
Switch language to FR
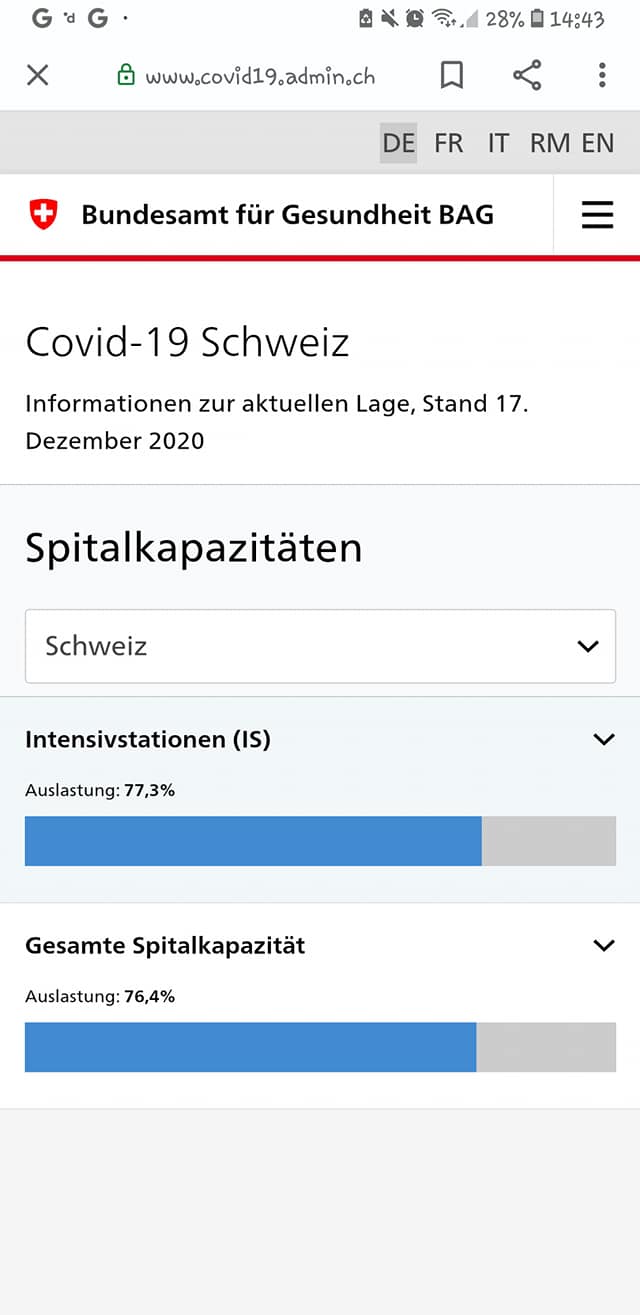tap(449, 143)
